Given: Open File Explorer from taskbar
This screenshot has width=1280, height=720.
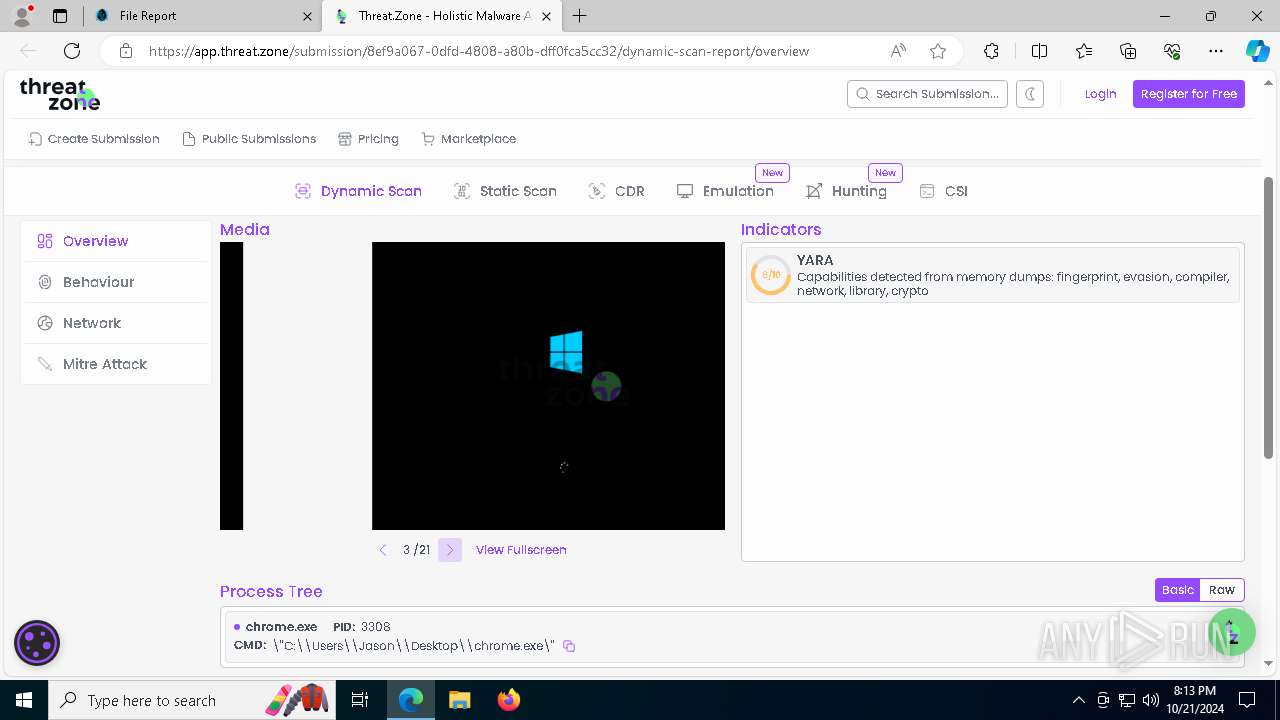Looking at the screenshot, I should 460,700.
